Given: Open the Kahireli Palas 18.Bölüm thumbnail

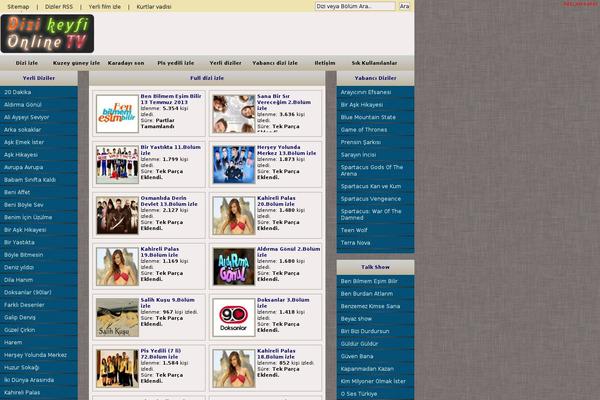Looking at the screenshot, I should click(x=234, y=368).
